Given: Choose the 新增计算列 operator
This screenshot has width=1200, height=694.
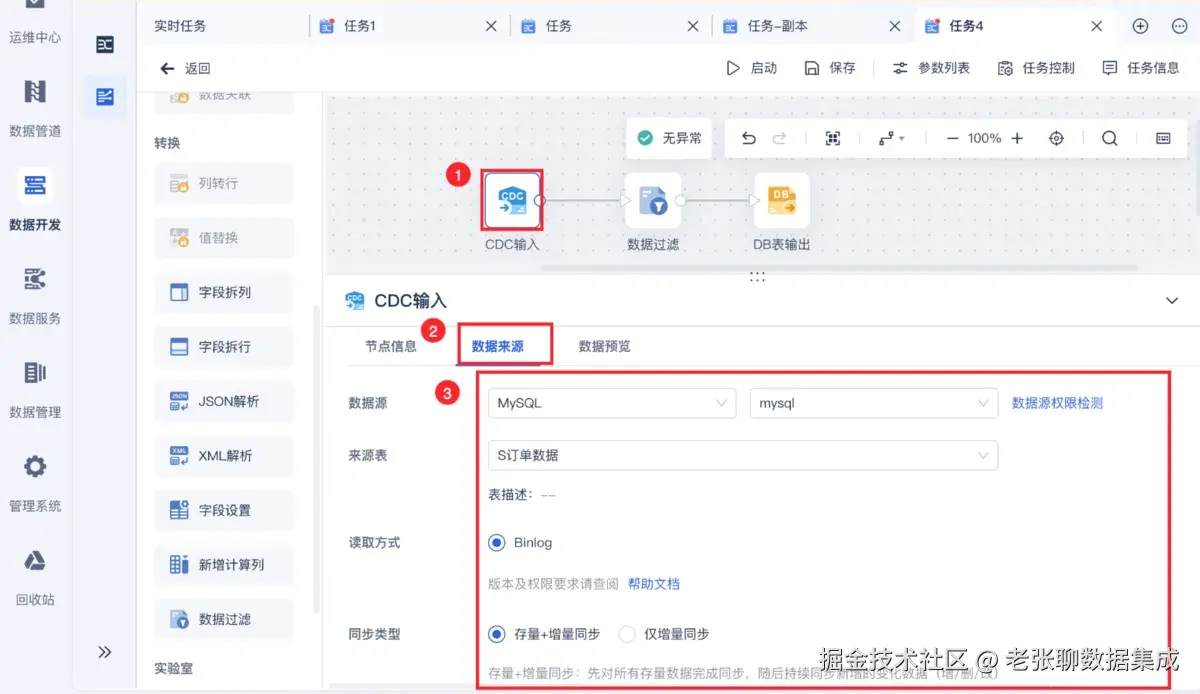Looking at the screenshot, I should [224, 565].
